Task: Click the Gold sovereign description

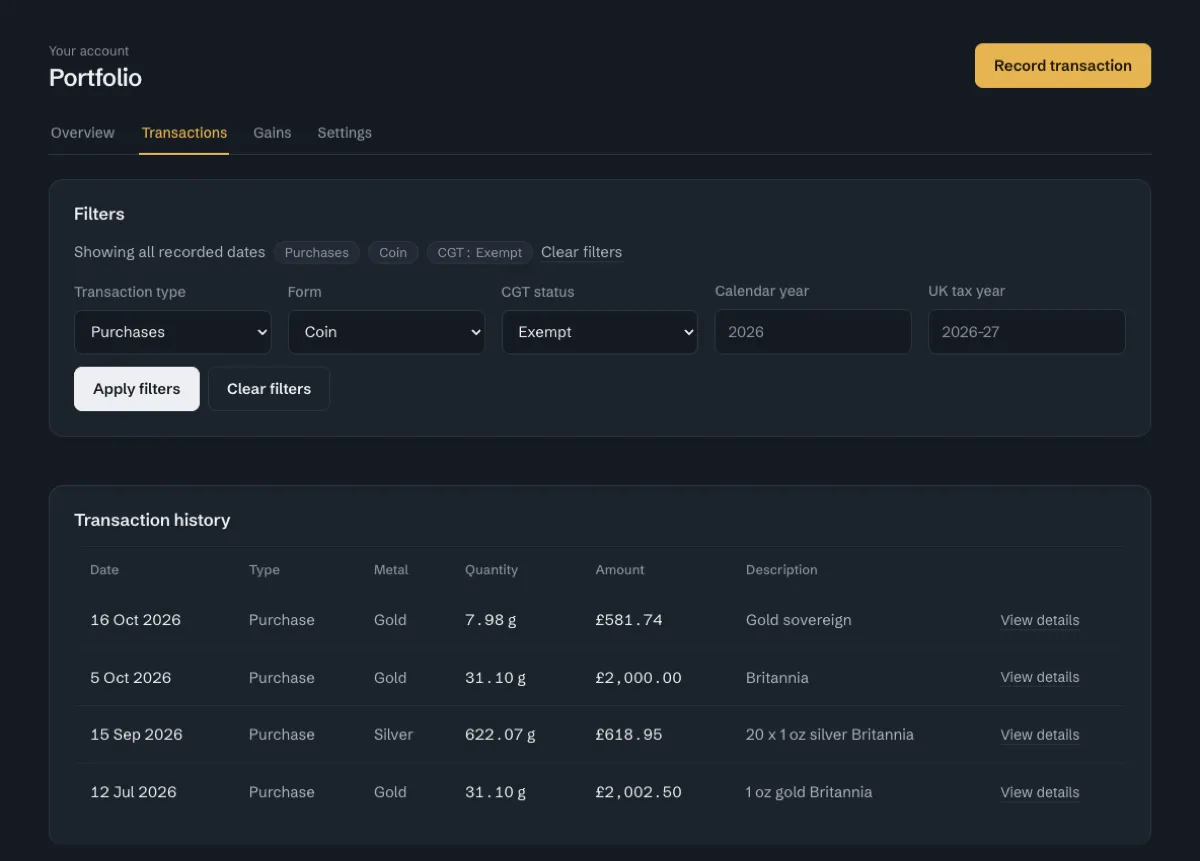Action: [799, 620]
